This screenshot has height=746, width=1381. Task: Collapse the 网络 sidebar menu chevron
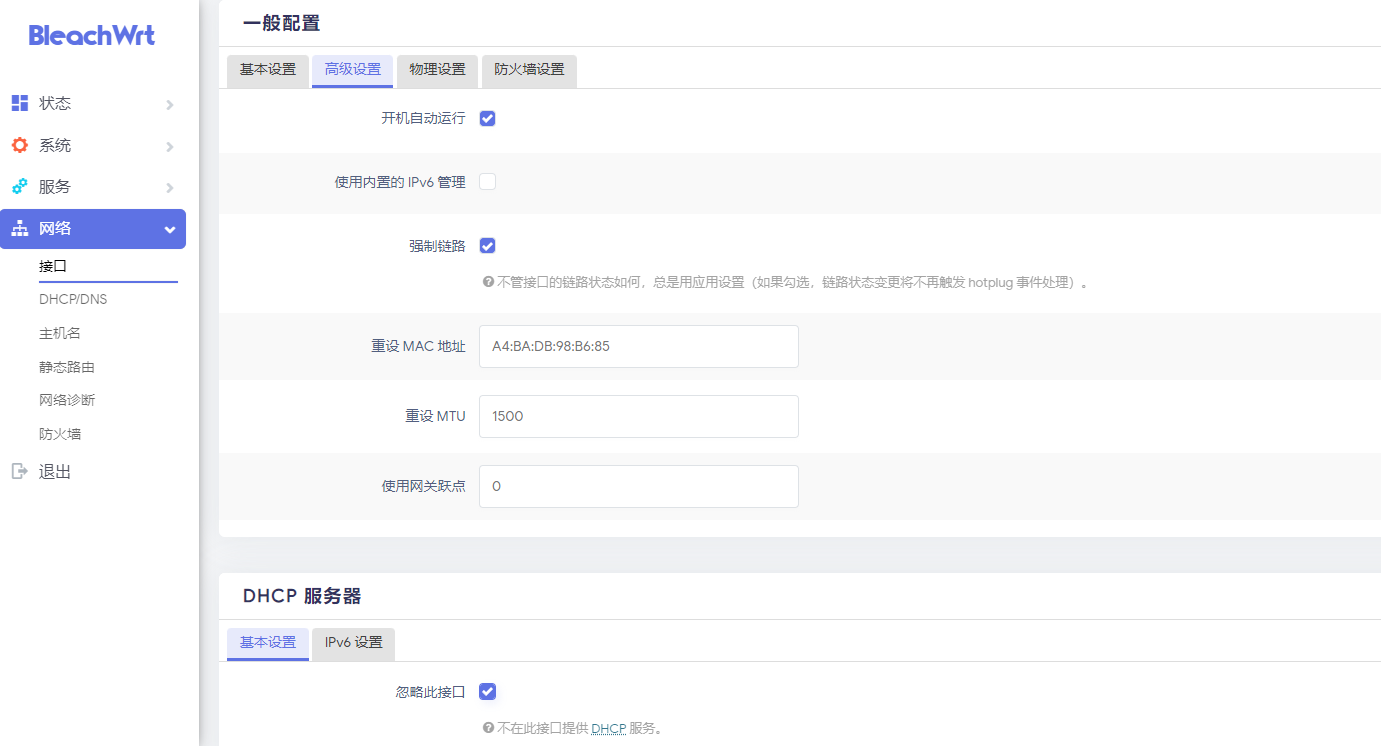pyautogui.click(x=168, y=228)
